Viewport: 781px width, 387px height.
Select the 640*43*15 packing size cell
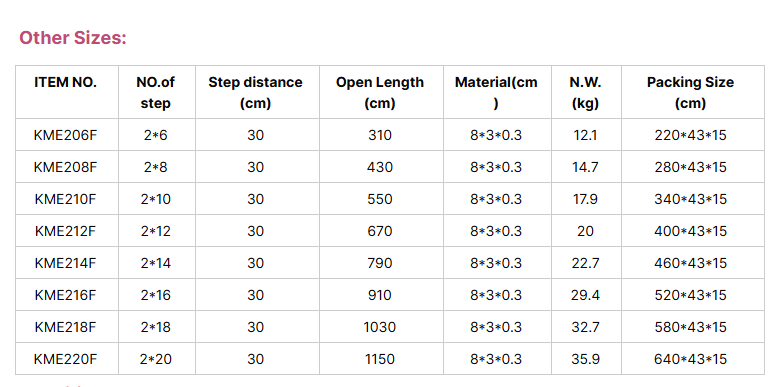click(x=690, y=359)
